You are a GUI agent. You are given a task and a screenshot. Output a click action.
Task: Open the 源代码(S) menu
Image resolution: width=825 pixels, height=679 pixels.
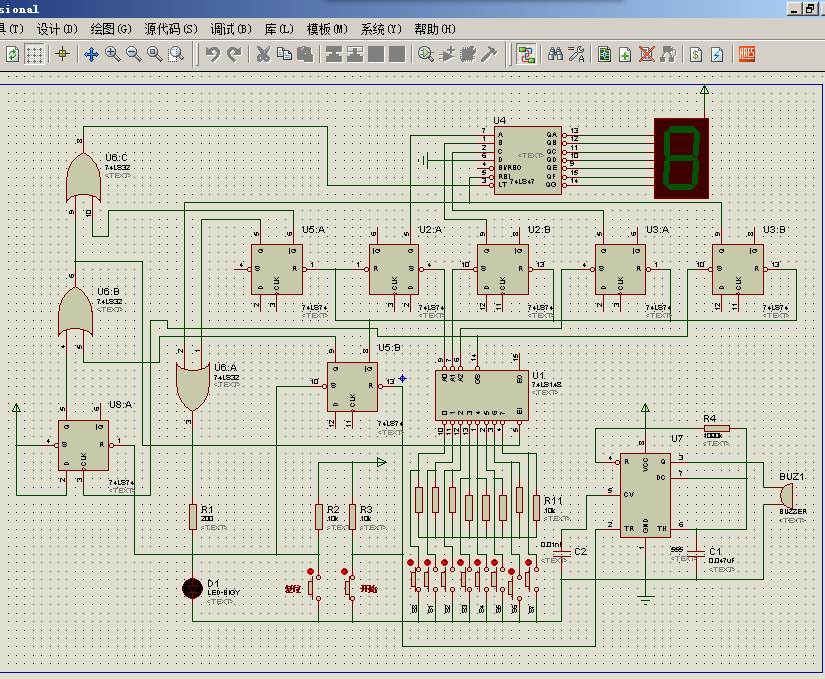coord(171,29)
